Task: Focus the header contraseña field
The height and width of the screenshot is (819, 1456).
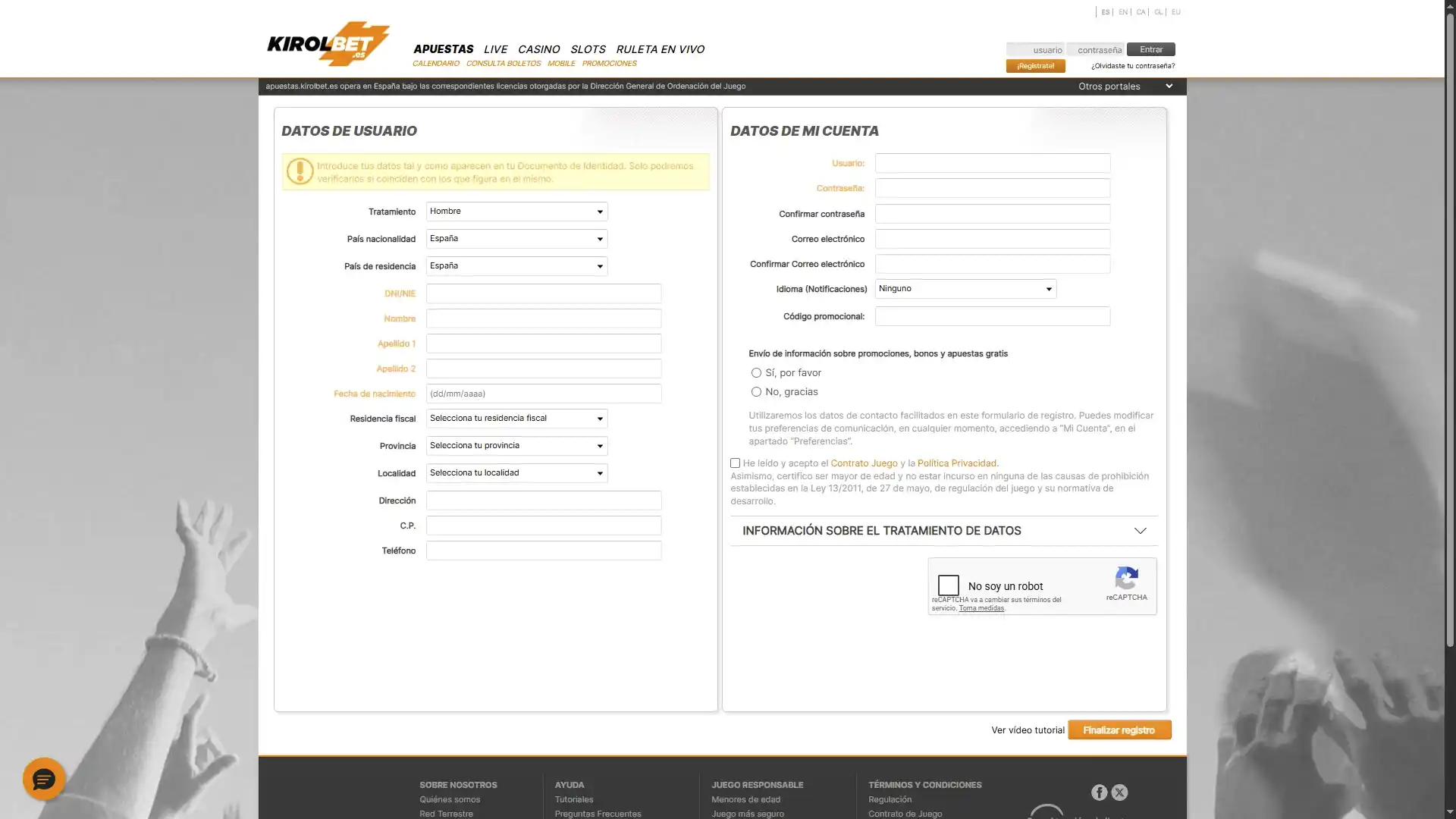Action: (1095, 49)
